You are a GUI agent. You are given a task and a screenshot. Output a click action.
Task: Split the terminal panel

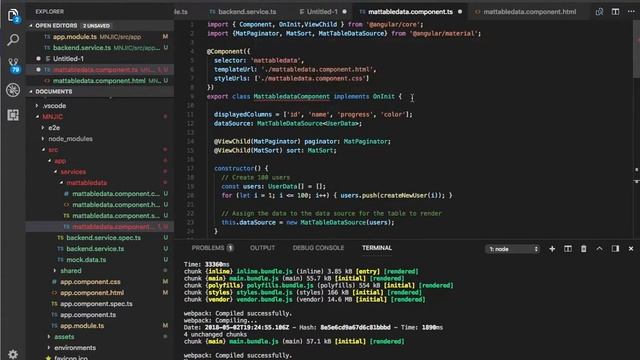tap(568, 249)
